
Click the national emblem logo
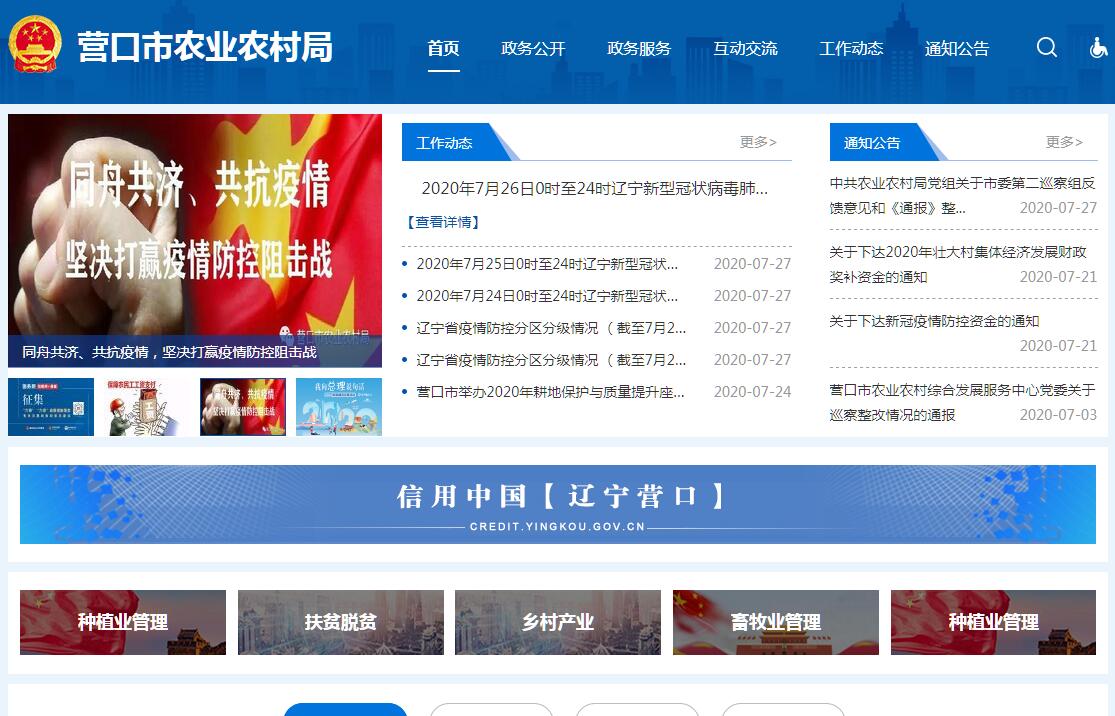coord(35,45)
